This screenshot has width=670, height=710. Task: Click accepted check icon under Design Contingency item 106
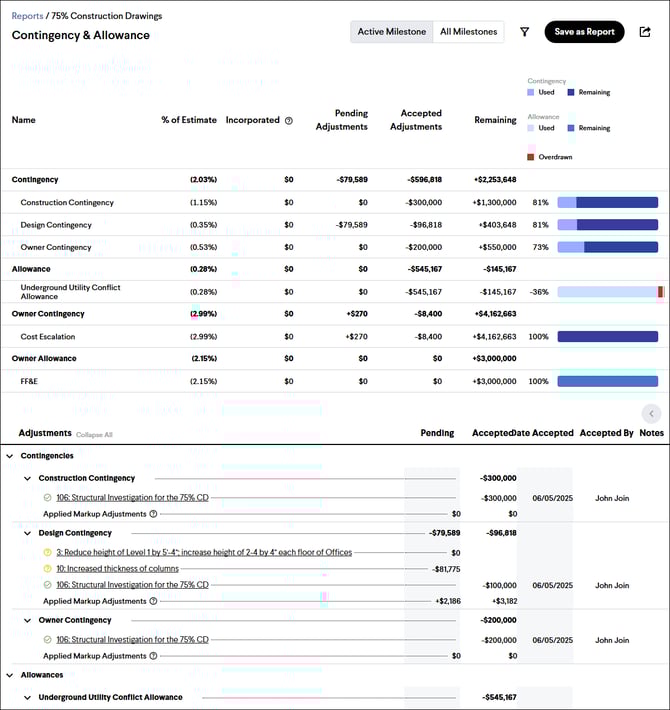pos(48,585)
